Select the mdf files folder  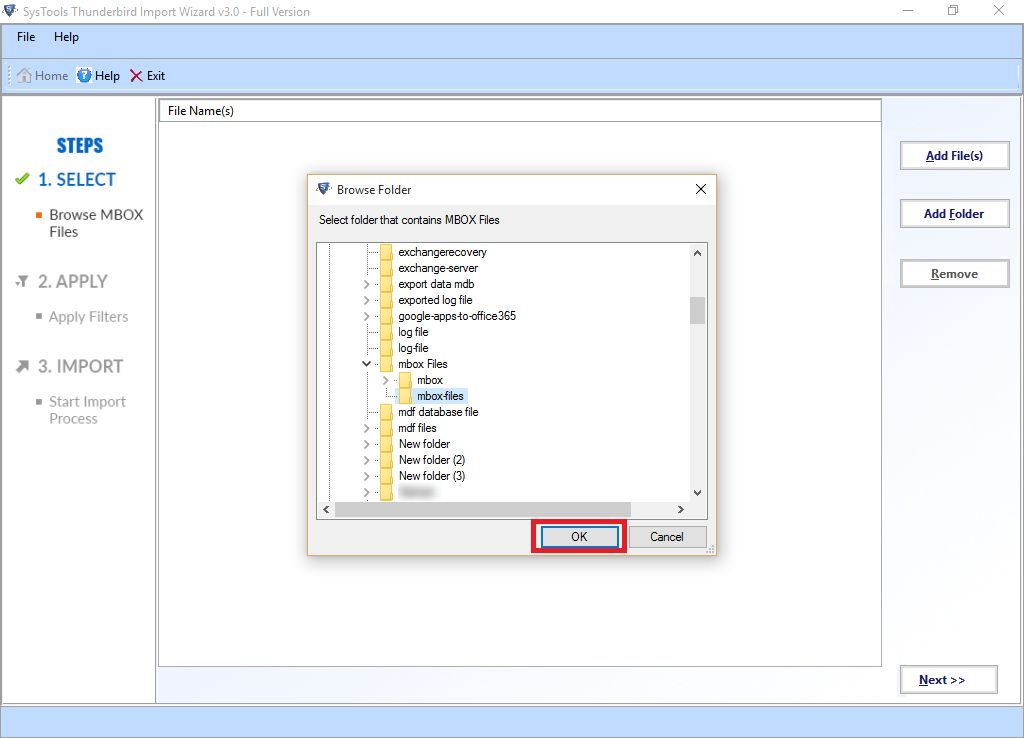pyautogui.click(x=417, y=428)
